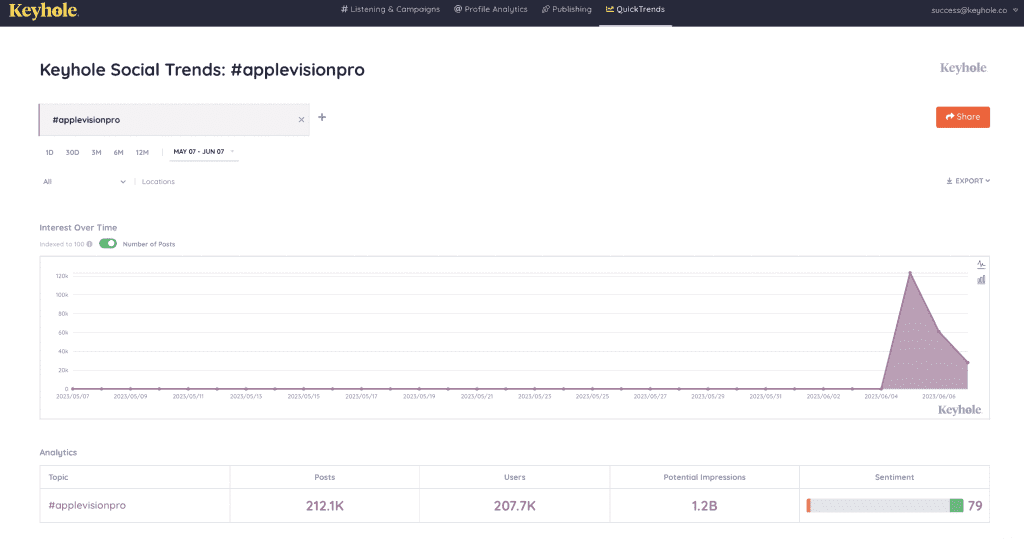Screen dimensions: 1024x539
Task: Switch to line chart view icon
Action: coord(981,265)
